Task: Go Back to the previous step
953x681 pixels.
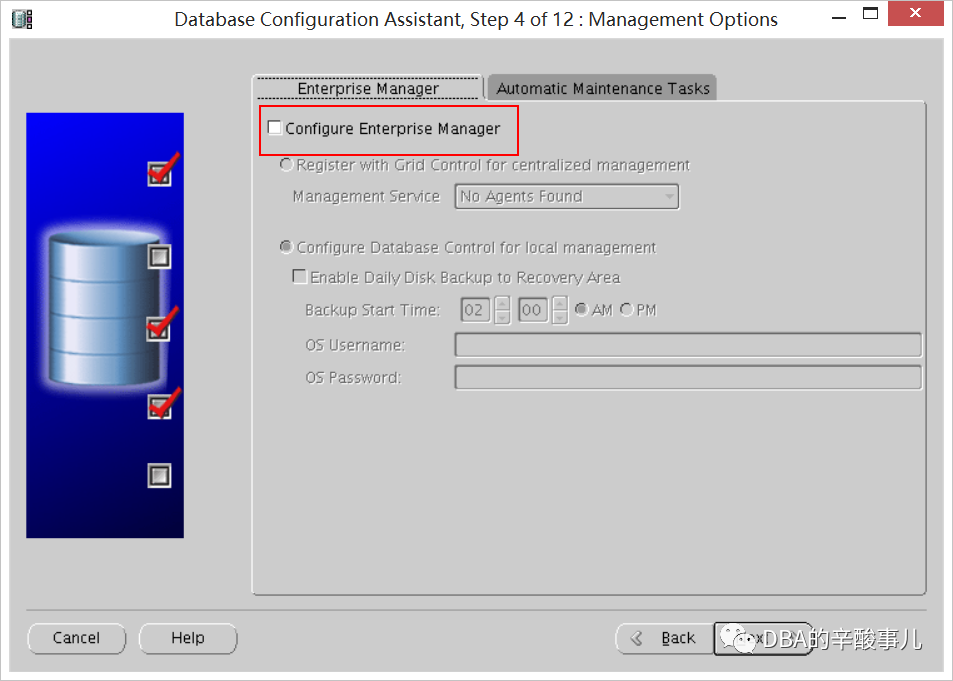Action: (665, 638)
